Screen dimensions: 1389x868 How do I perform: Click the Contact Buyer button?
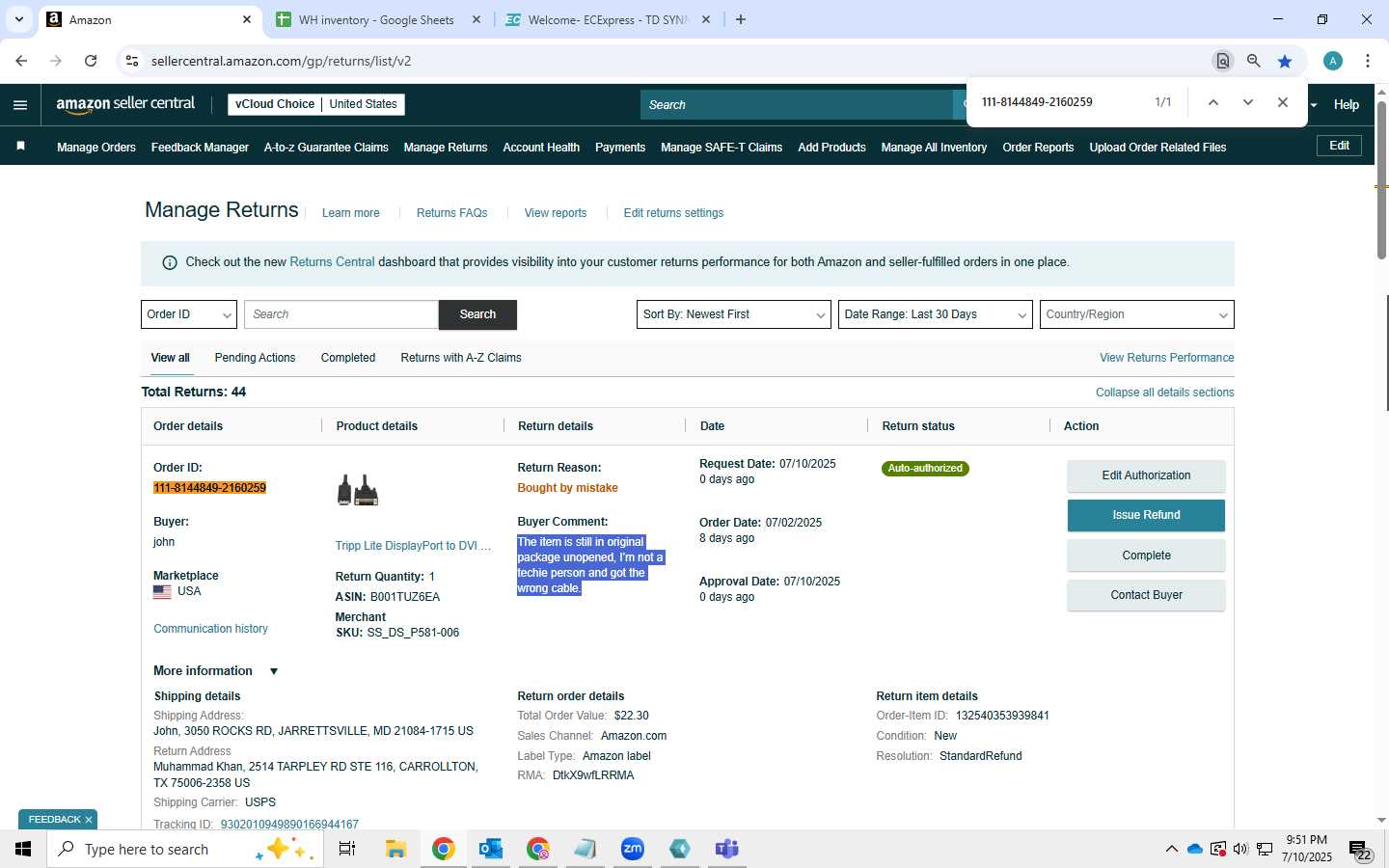click(1146, 595)
